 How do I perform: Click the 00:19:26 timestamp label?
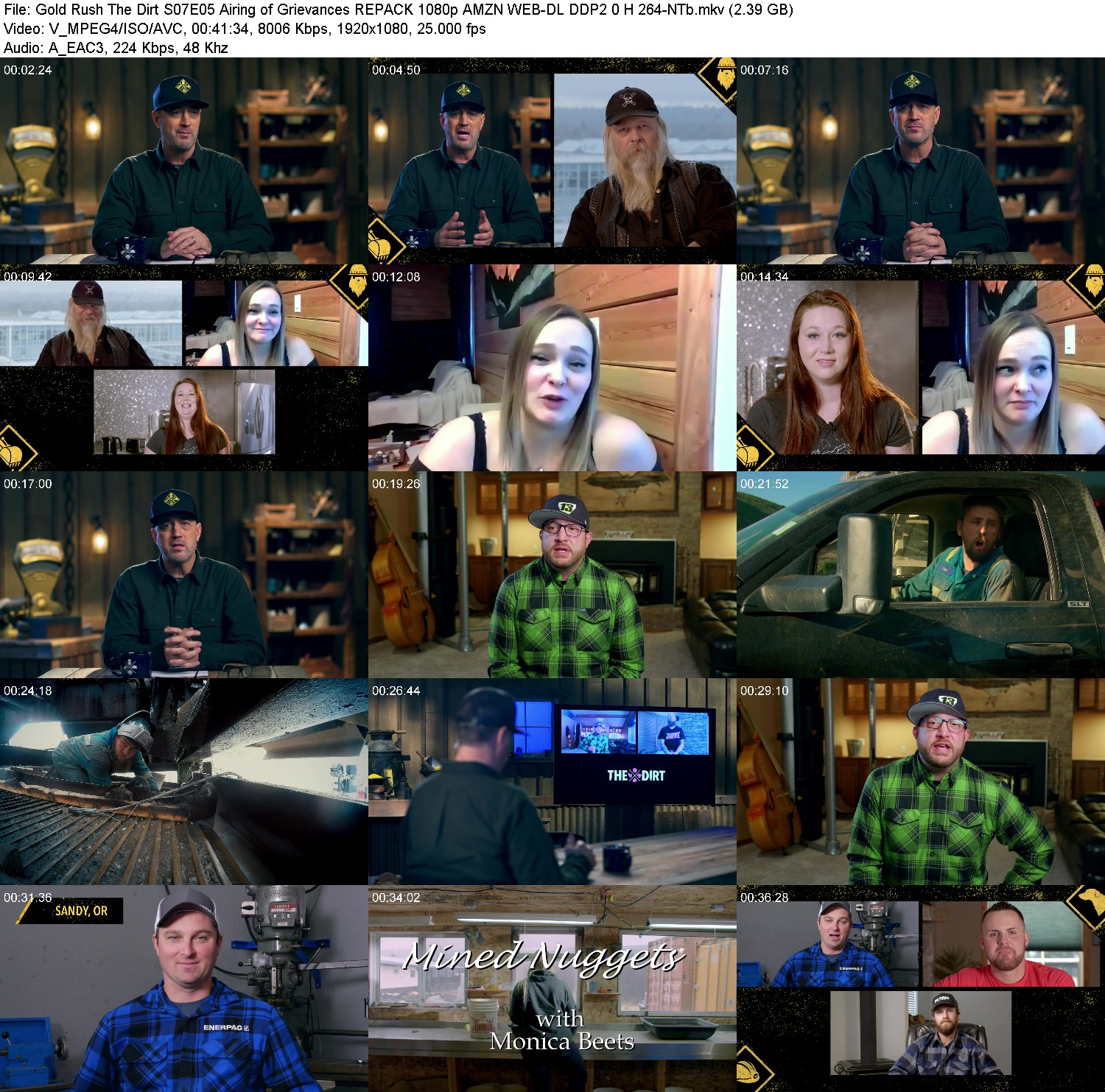pos(396,484)
